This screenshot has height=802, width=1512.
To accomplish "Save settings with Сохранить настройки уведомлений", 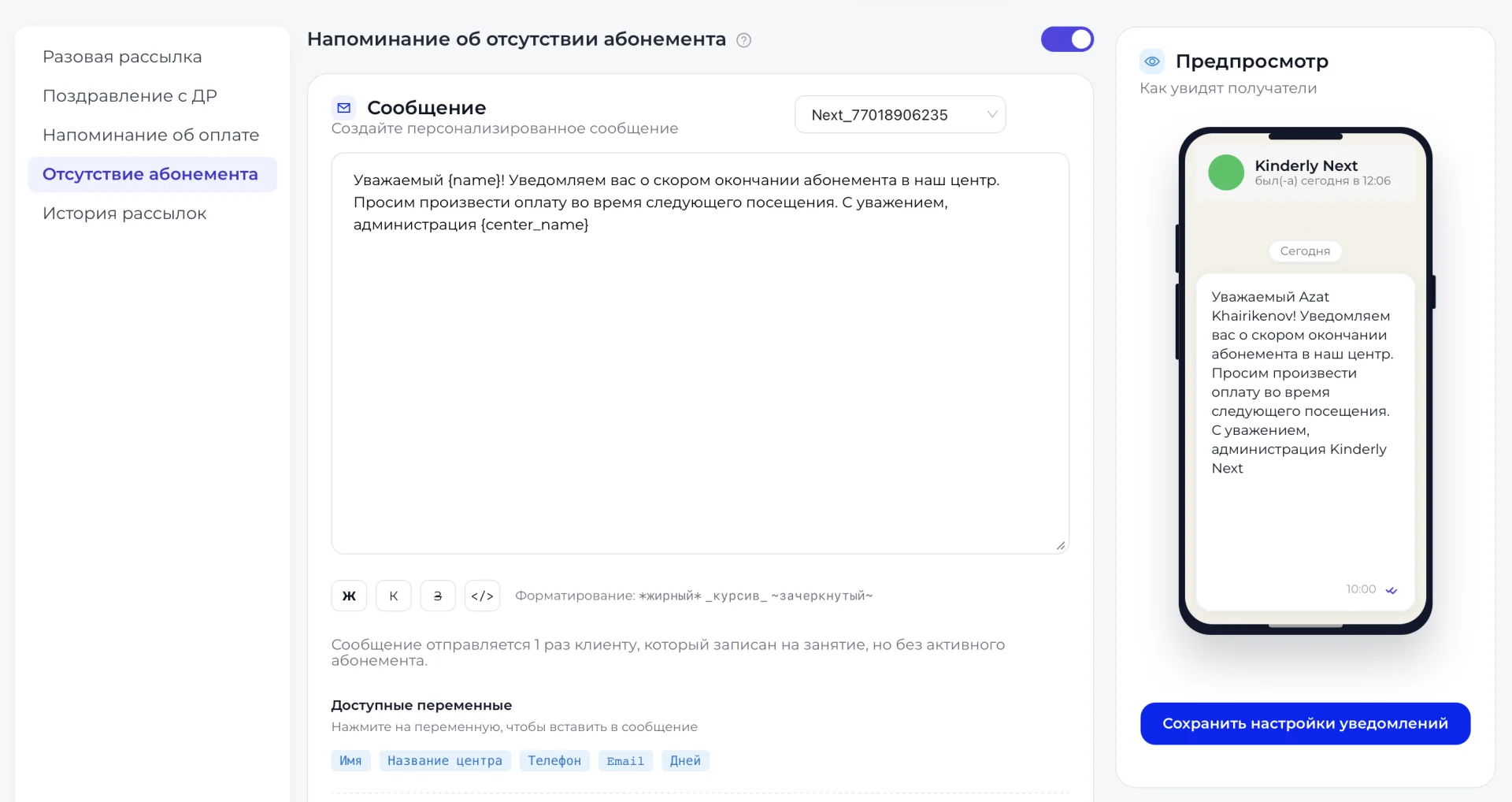I will pyautogui.click(x=1305, y=723).
